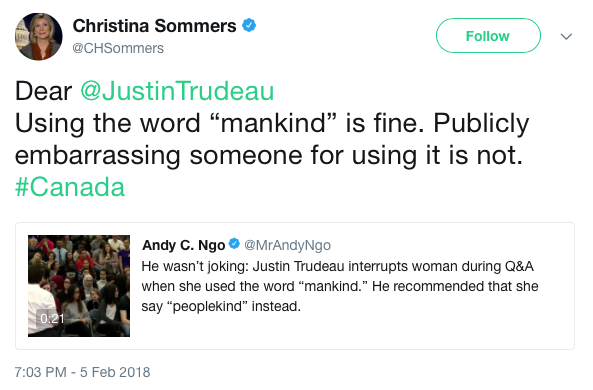Open Christina Sommers' profile picture
Image resolution: width=593 pixels, height=390 pixels.
(39, 37)
